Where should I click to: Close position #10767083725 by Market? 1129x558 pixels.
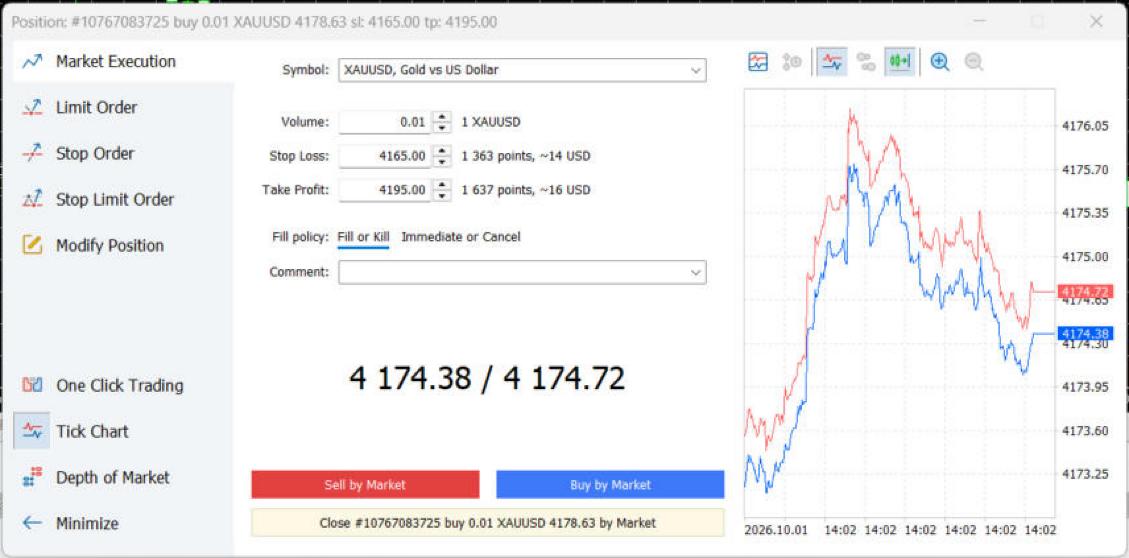click(487, 523)
